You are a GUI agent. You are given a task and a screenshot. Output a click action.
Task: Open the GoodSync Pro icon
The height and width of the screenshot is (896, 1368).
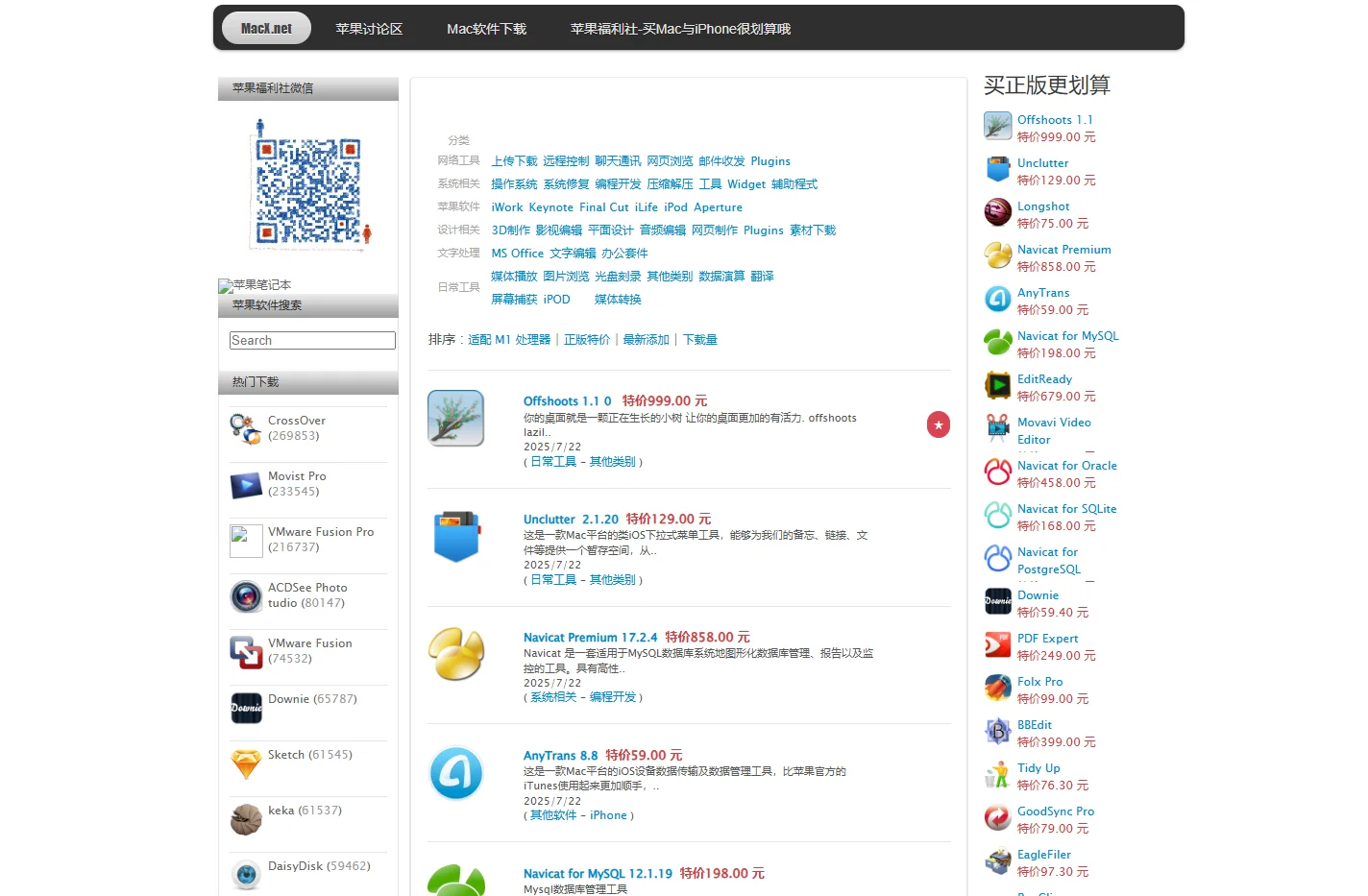point(998,817)
